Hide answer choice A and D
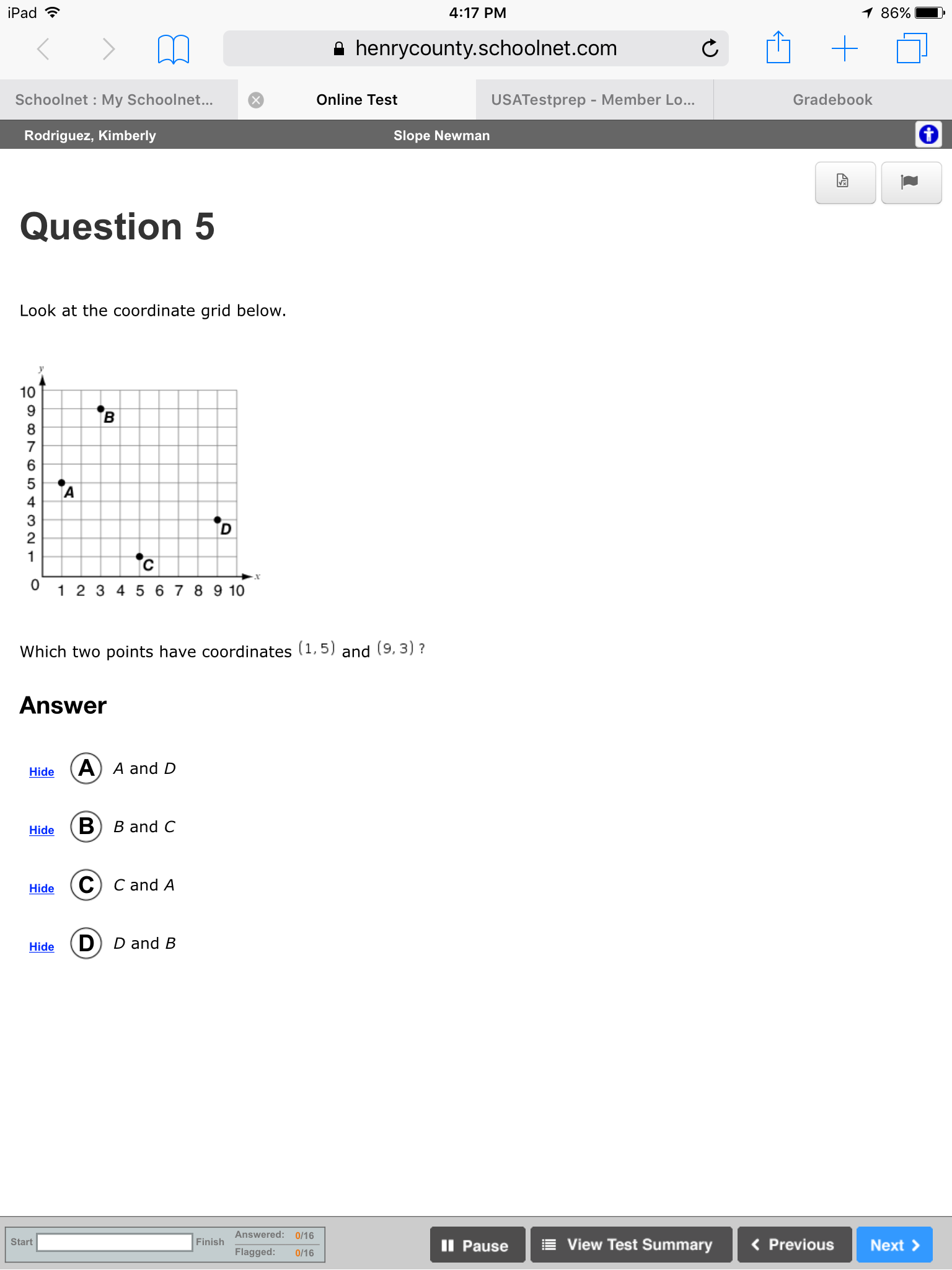Screen dimensions: 952x1270 42,772
